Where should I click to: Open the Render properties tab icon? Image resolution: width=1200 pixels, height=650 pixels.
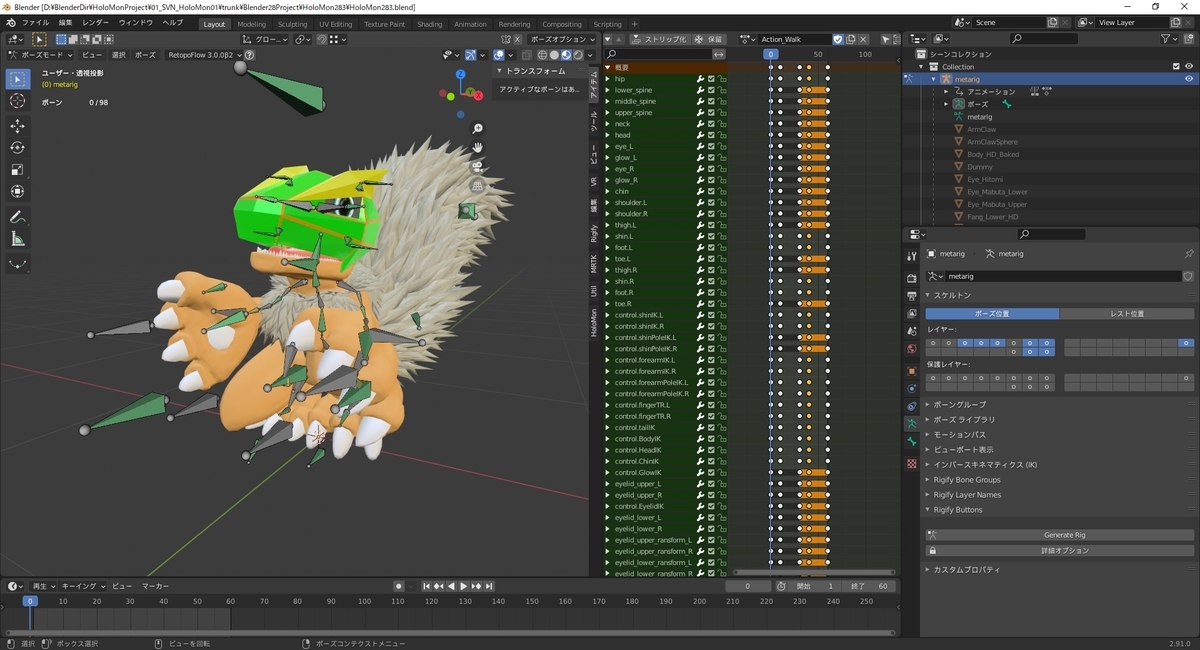click(x=911, y=278)
